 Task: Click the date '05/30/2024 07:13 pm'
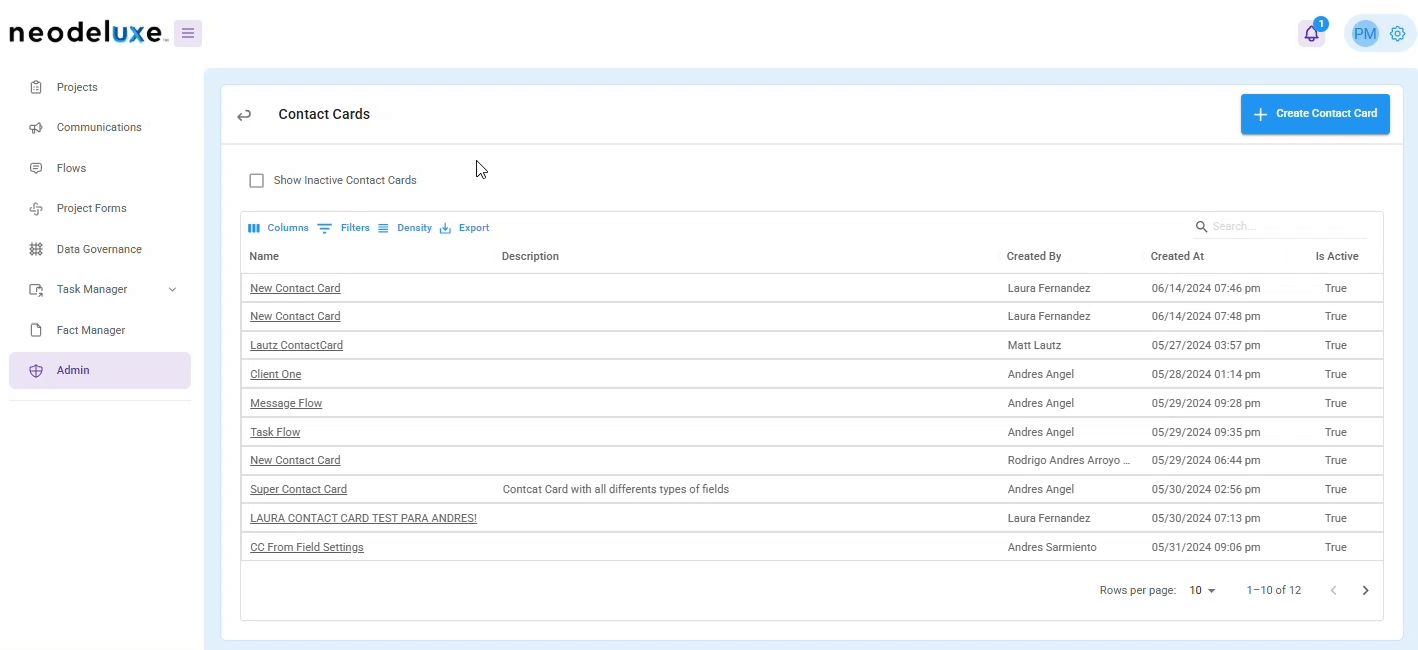click(x=1206, y=518)
